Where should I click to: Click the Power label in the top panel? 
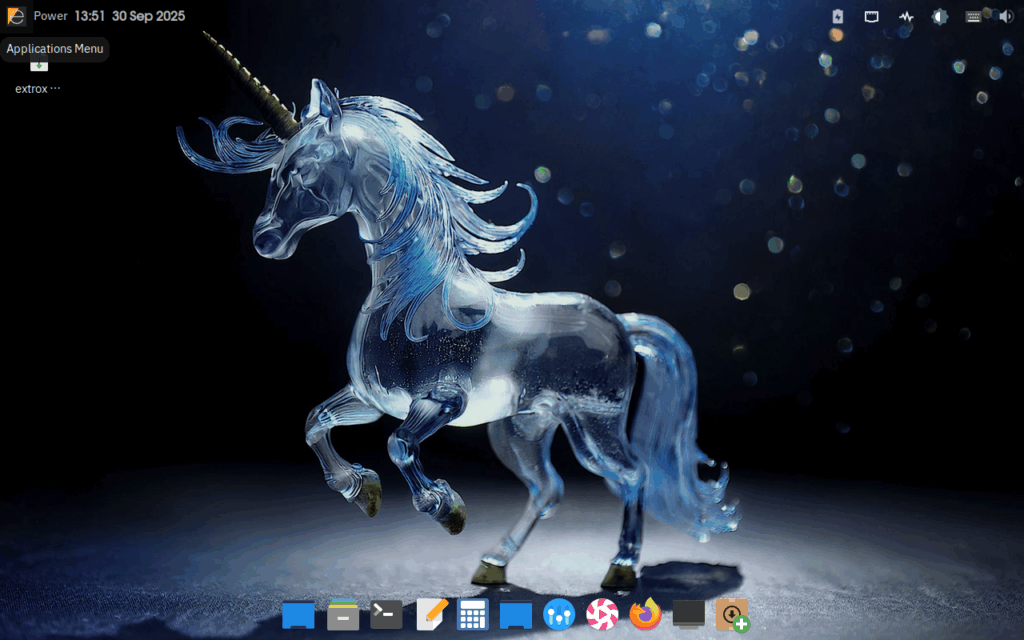coord(50,16)
